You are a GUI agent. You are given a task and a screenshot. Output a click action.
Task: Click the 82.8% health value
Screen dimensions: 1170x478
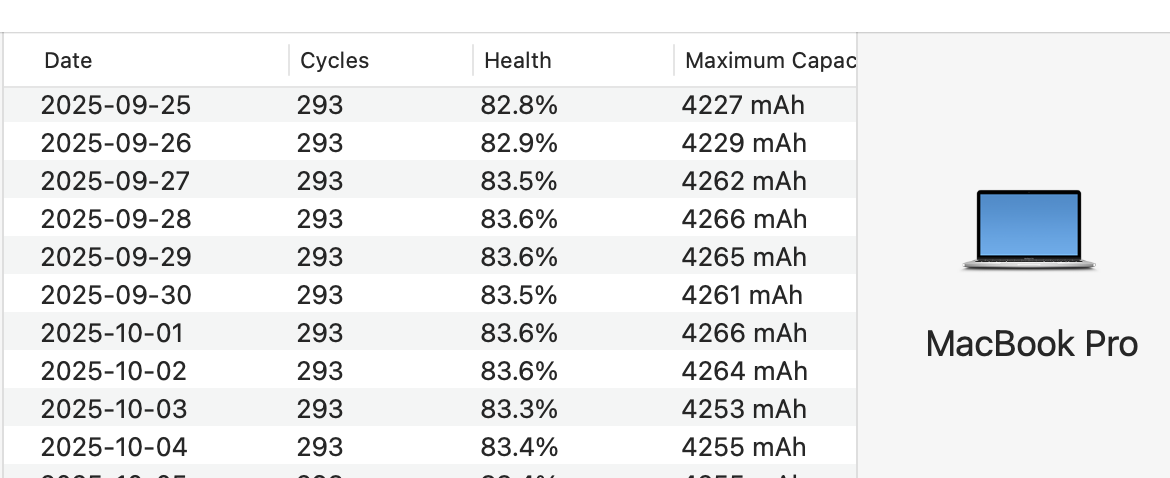518,105
